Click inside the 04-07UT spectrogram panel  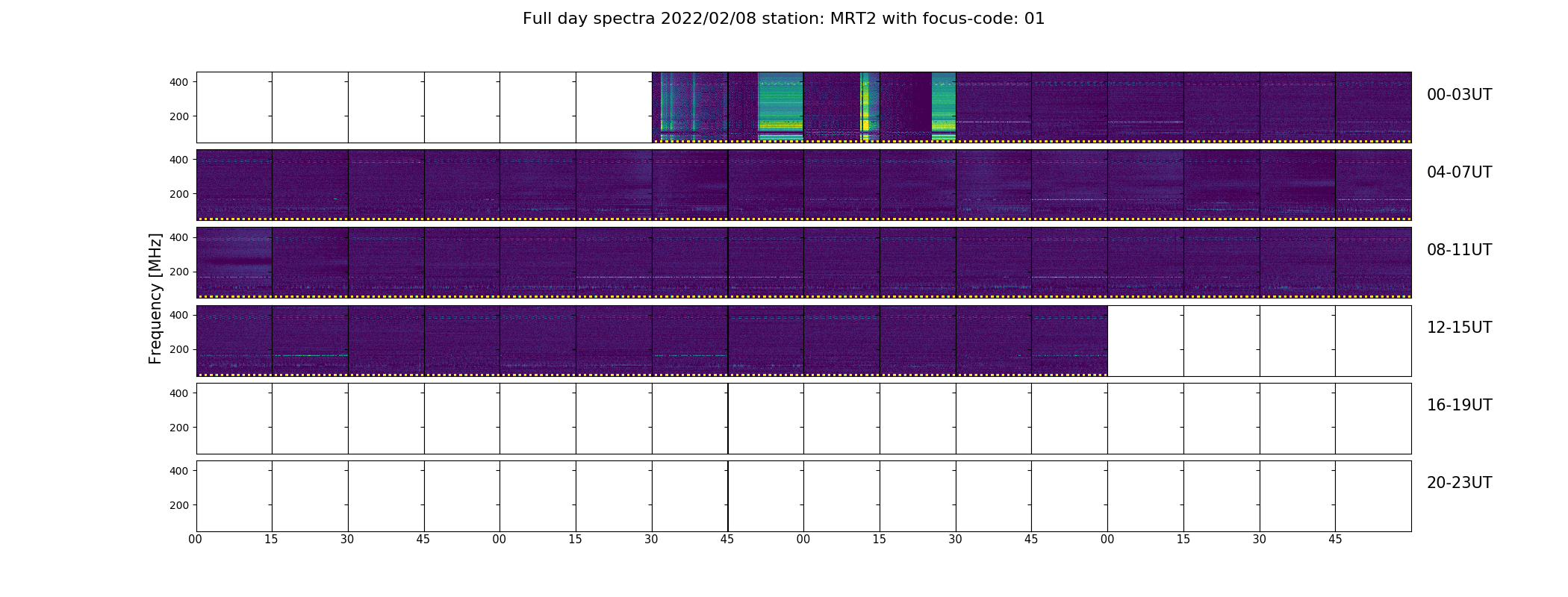(803, 185)
